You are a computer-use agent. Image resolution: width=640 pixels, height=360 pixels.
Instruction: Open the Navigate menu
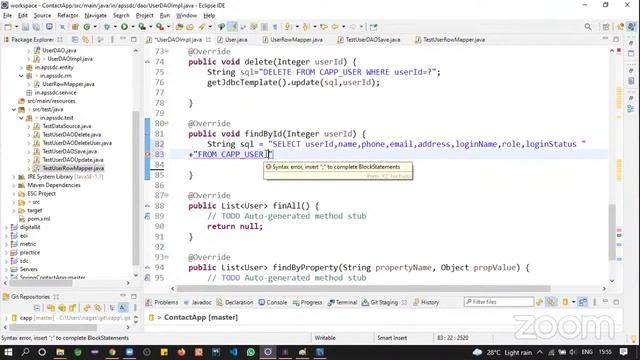pyautogui.click(x=96, y=15)
